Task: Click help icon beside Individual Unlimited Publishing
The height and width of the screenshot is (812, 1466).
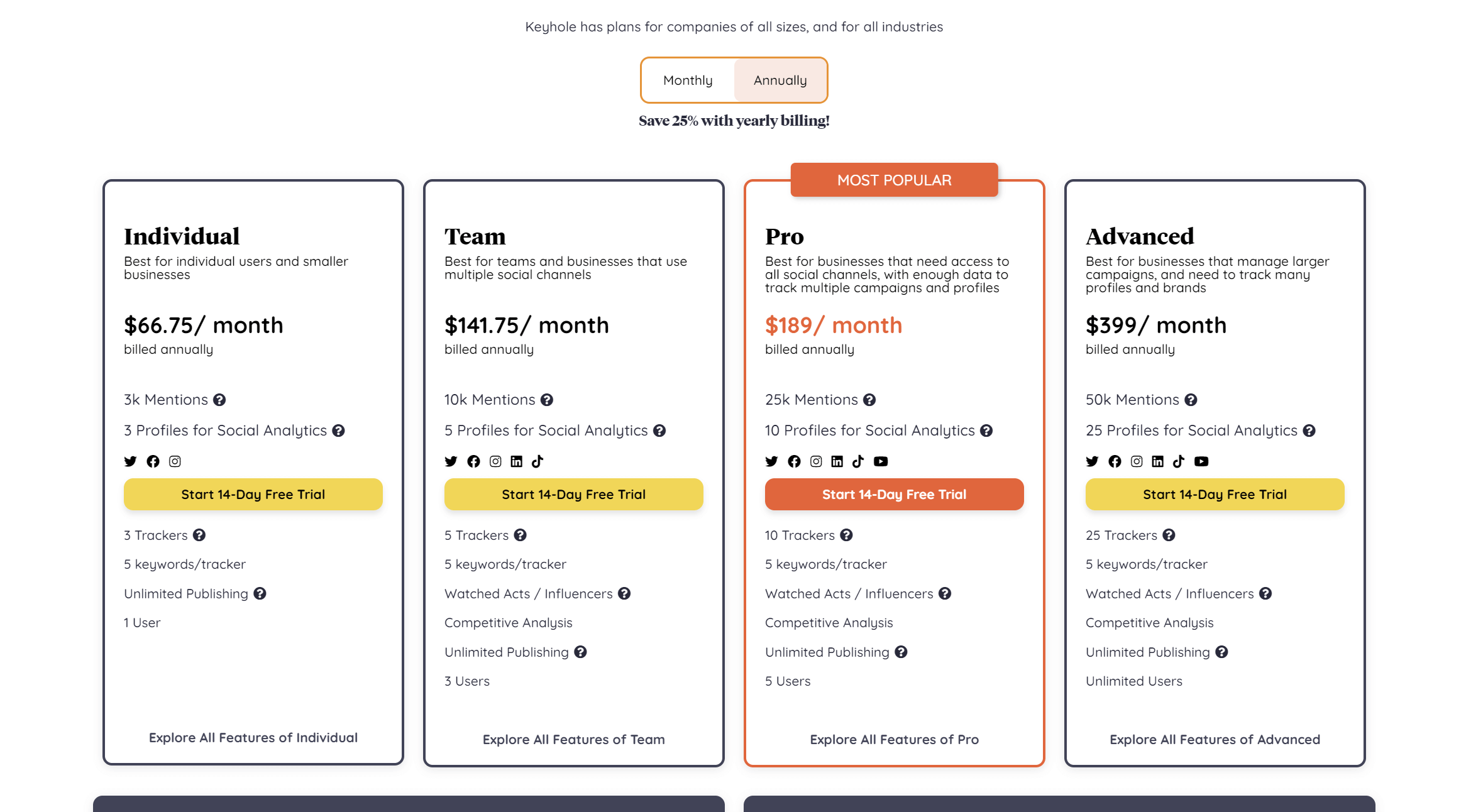Action: point(260,593)
